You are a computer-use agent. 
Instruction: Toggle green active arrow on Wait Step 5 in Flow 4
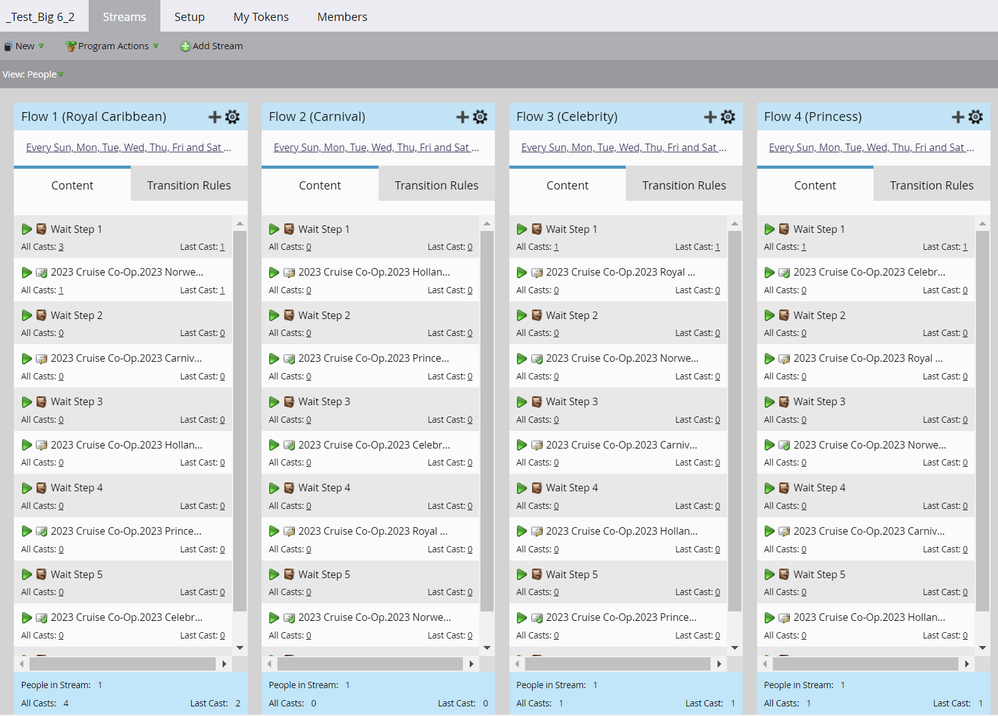[770, 574]
